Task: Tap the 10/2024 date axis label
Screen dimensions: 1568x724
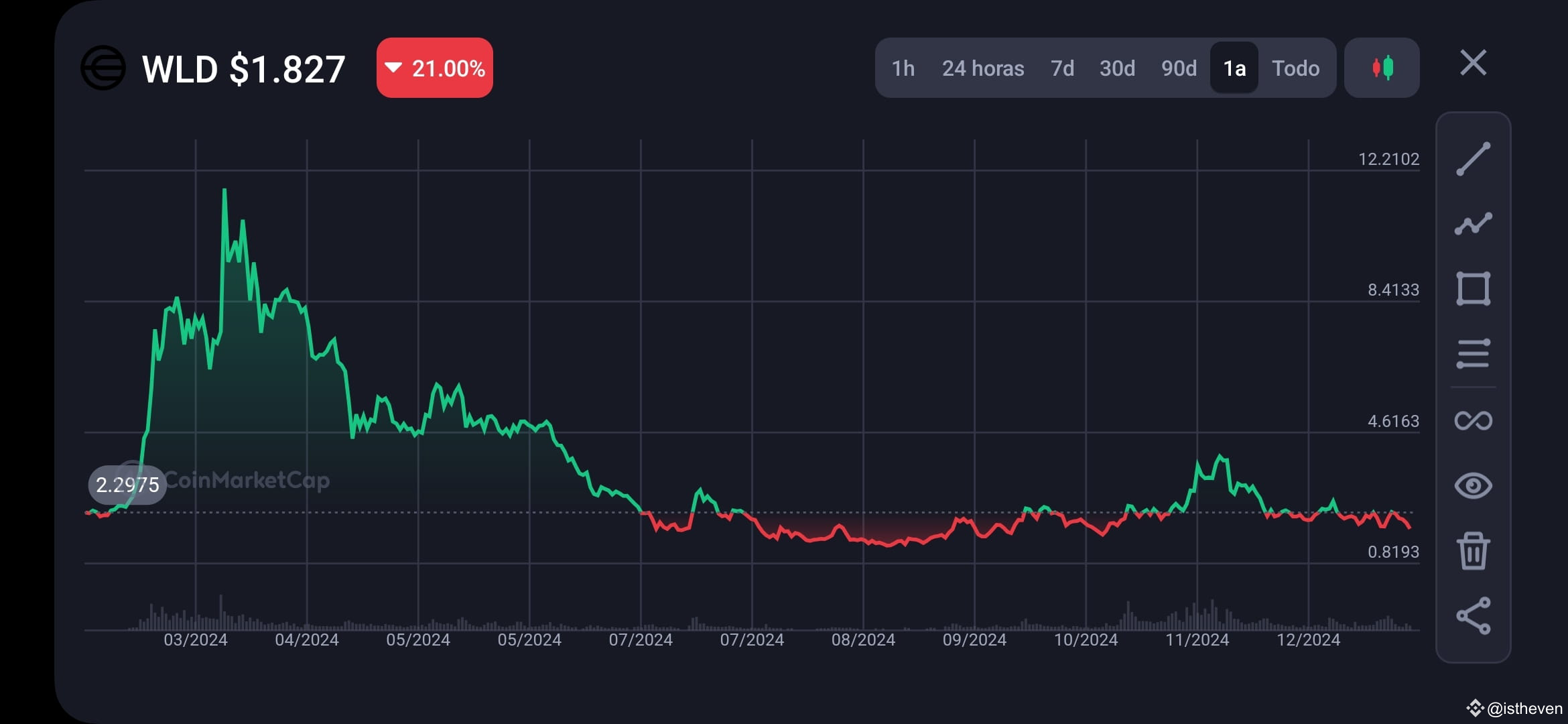Action: pos(1086,640)
